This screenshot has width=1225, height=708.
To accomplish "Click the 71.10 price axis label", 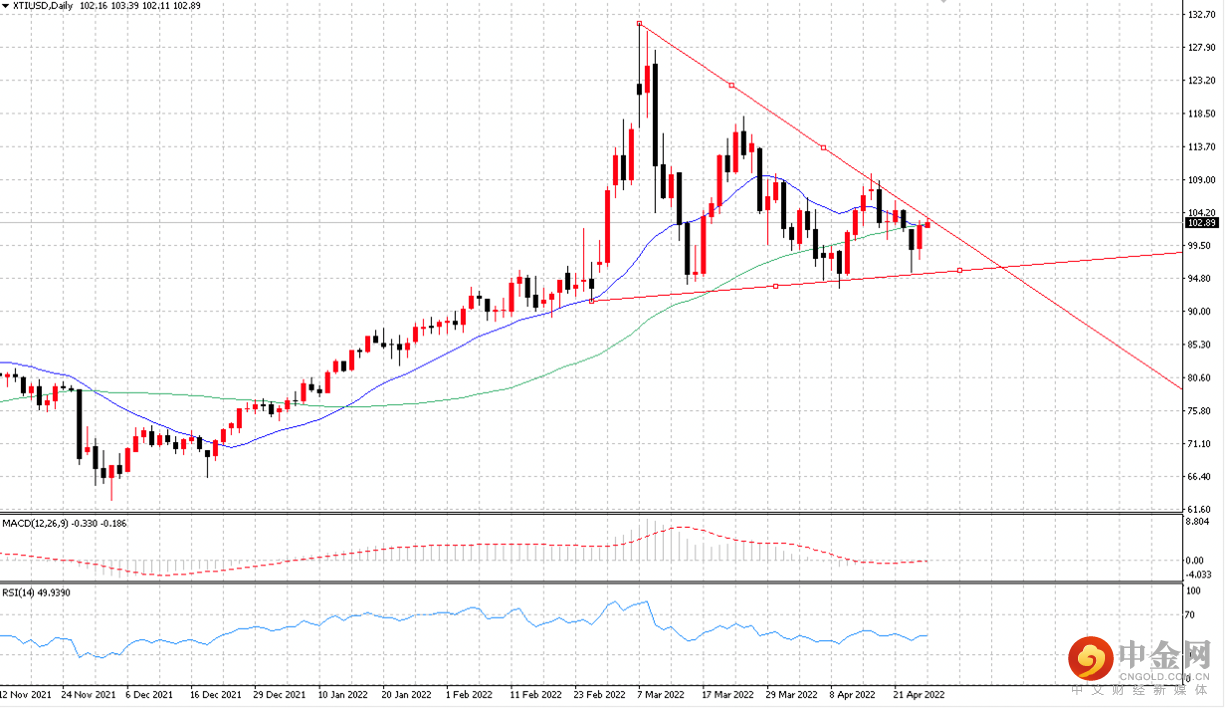I will [1198, 444].
